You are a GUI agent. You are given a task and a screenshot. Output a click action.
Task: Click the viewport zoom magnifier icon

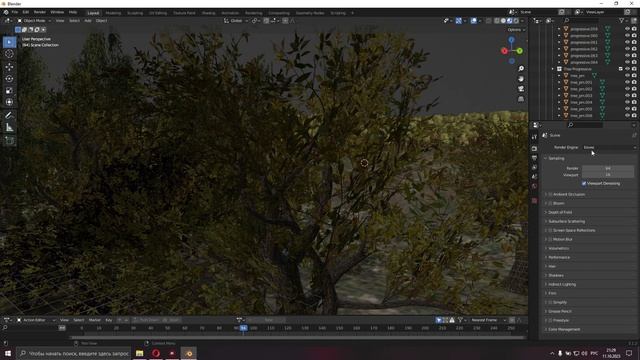click(x=521, y=69)
